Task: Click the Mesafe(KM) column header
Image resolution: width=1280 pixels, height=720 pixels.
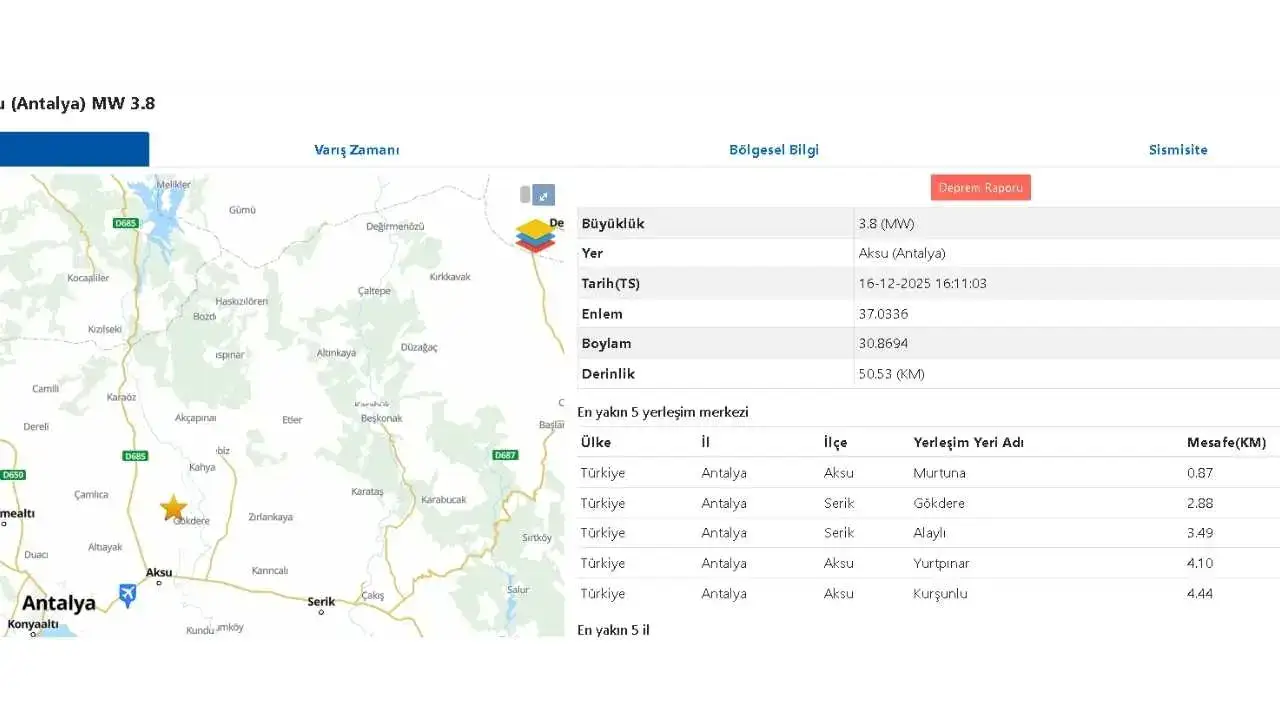Action: point(1225,442)
